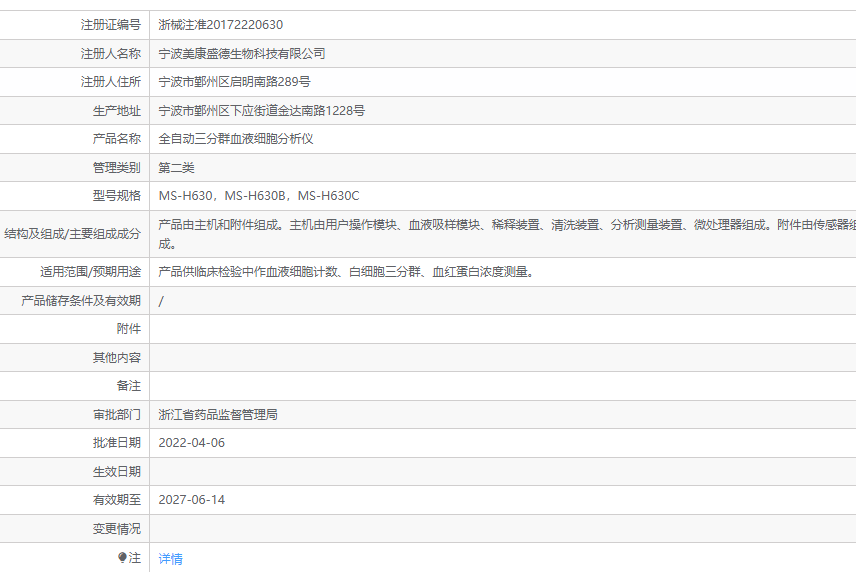The image size is (856, 572).
Task: Click the 注册人名称 label
Action: [111, 53]
